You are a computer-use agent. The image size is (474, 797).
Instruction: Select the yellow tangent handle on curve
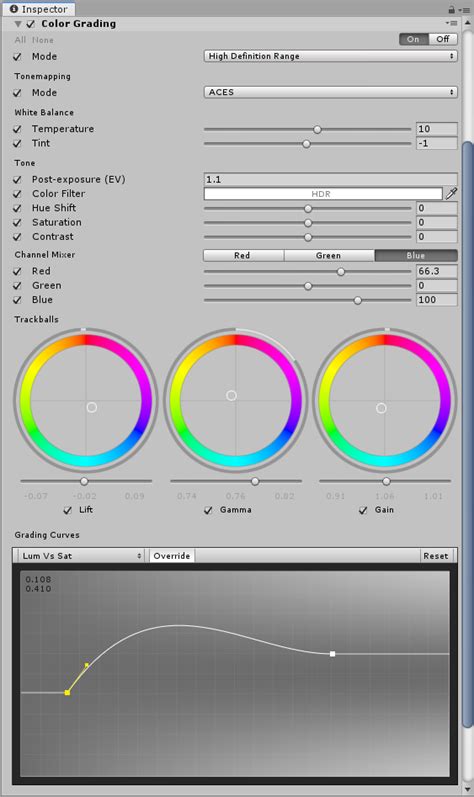point(87,665)
